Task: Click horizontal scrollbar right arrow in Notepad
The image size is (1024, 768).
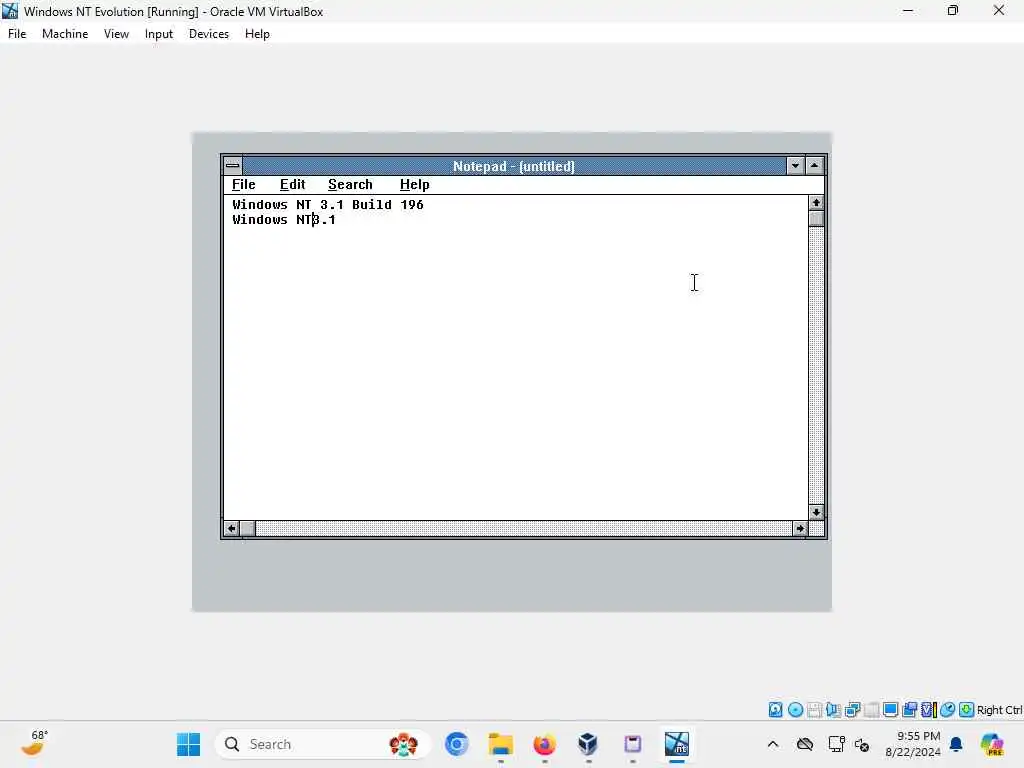Action: tap(800, 528)
